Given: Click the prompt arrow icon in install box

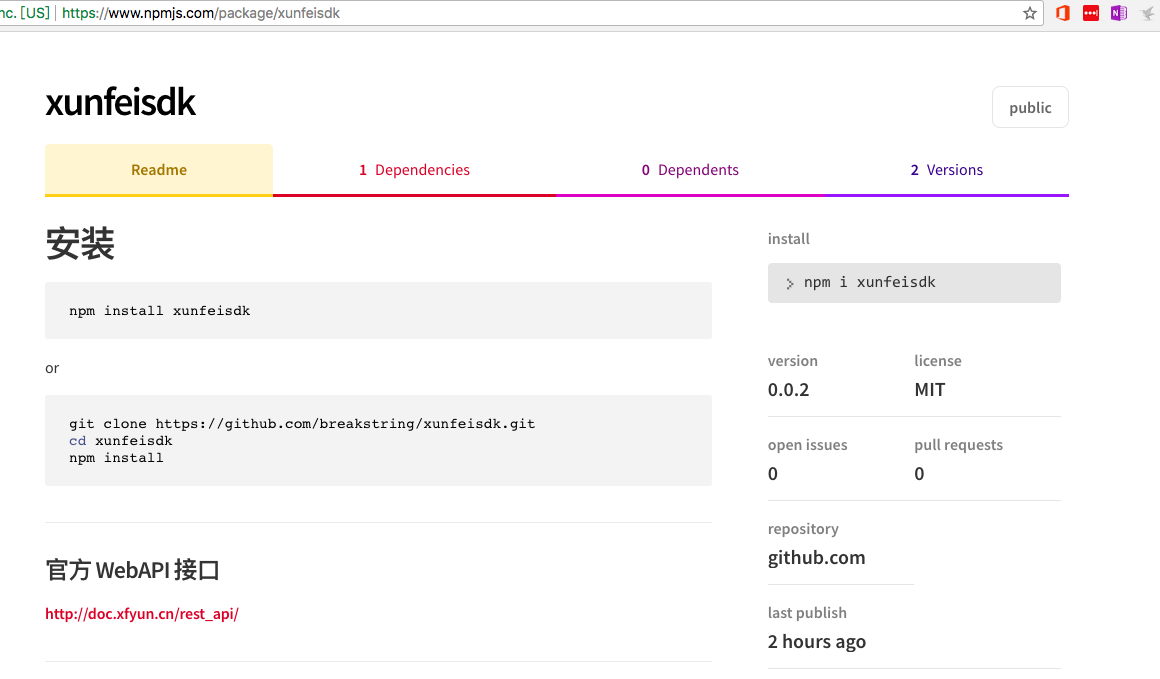Looking at the screenshot, I should click(790, 284).
